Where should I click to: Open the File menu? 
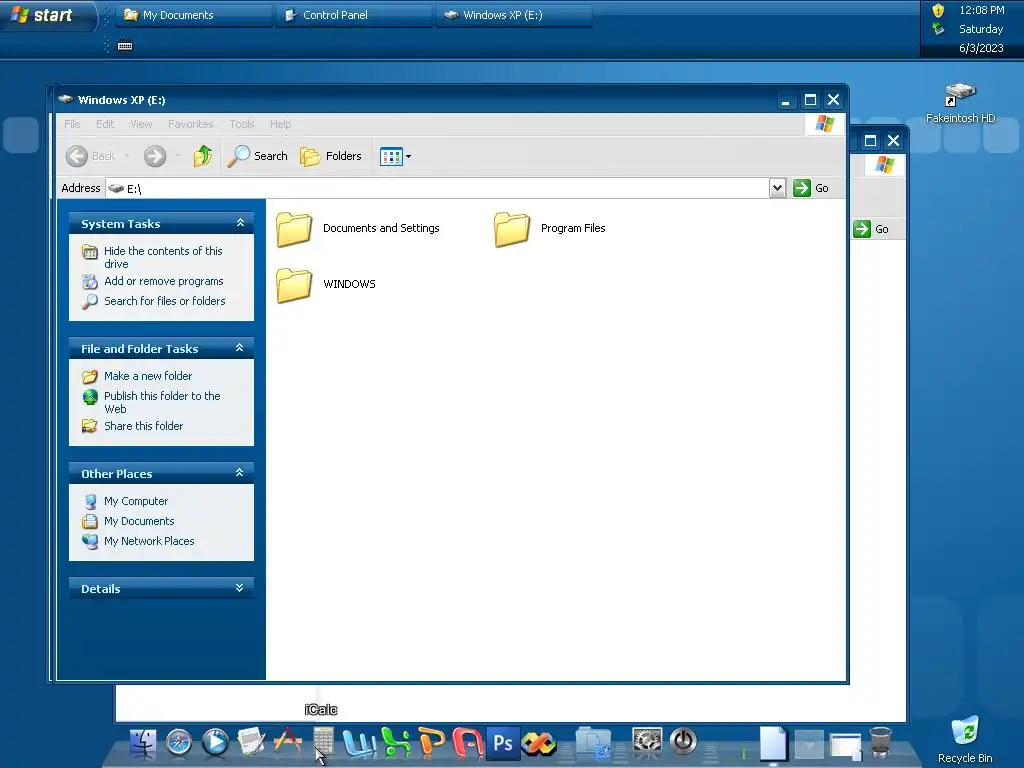point(72,124)
